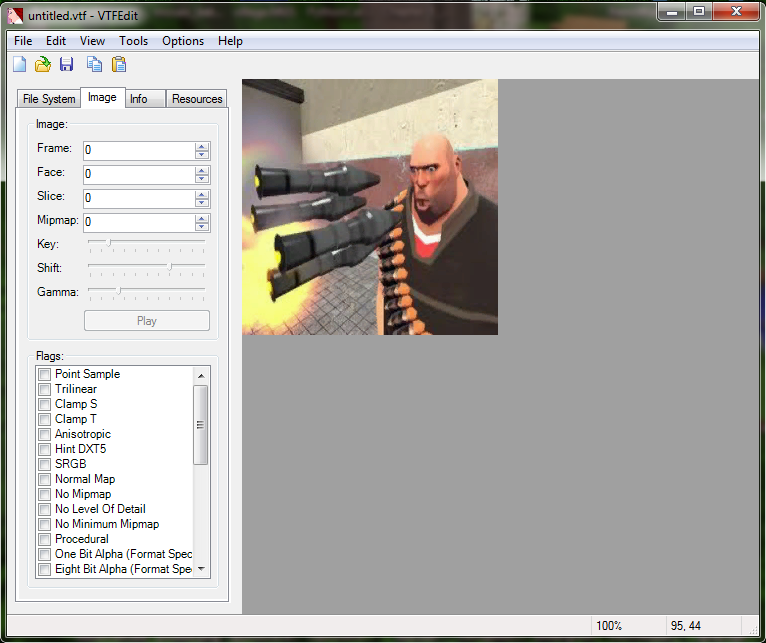Click the Key slider handle
The width and height of the screenshot is (766, 643).
[109, 242]
